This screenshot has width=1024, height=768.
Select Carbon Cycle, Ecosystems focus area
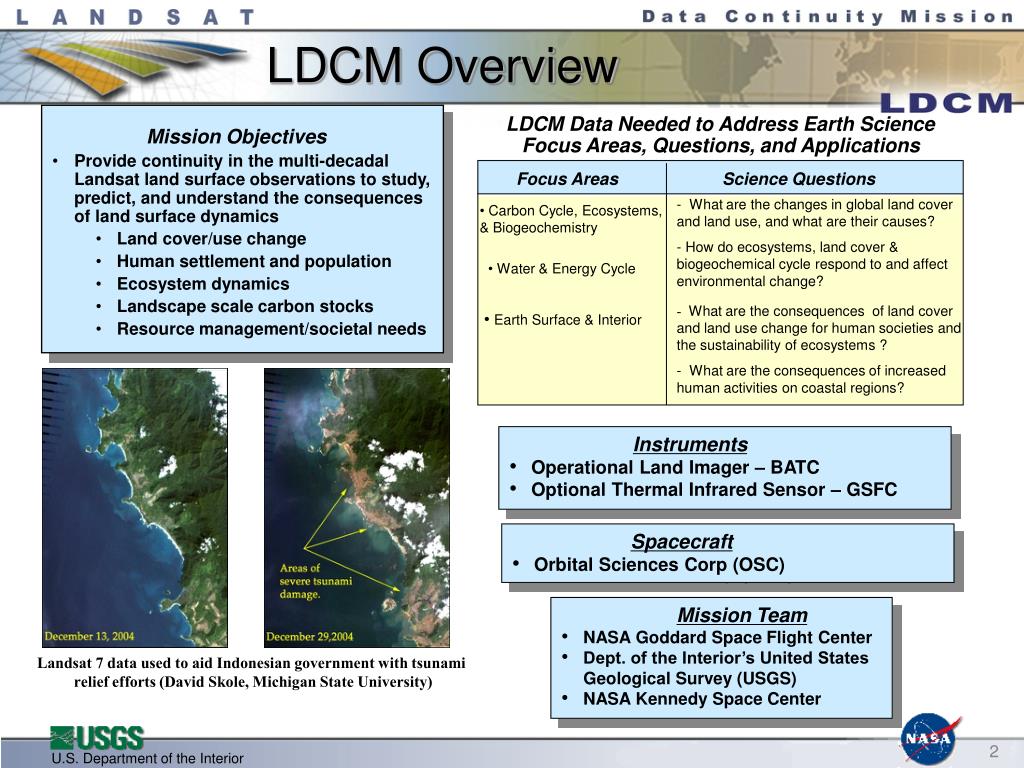[571, 219]
